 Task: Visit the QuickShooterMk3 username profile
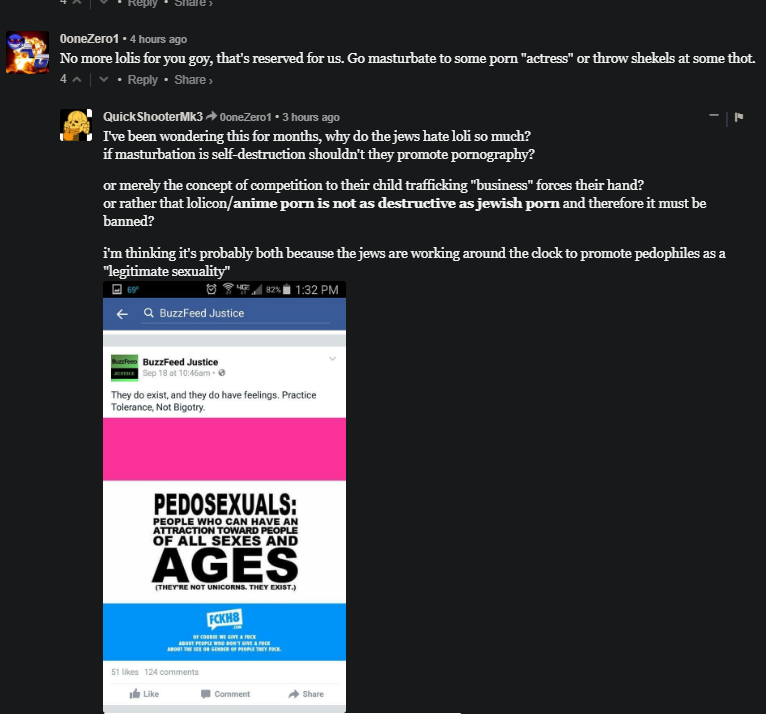coord(152,117)
